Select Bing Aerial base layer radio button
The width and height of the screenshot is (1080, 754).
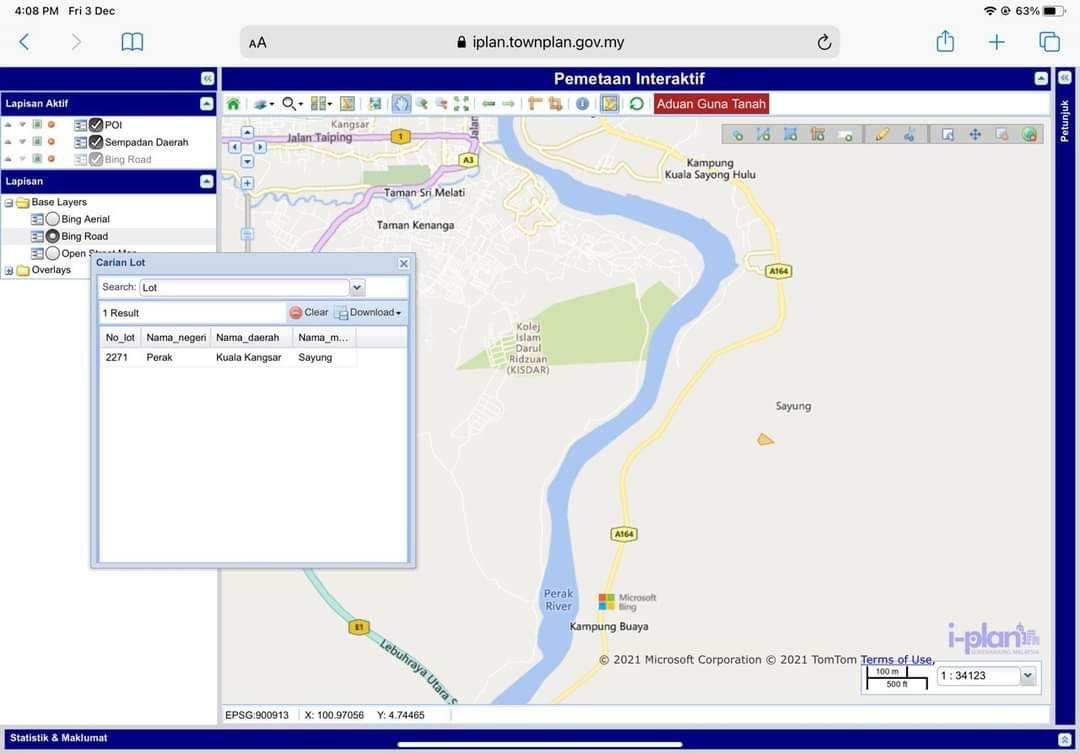pos(53,219)
